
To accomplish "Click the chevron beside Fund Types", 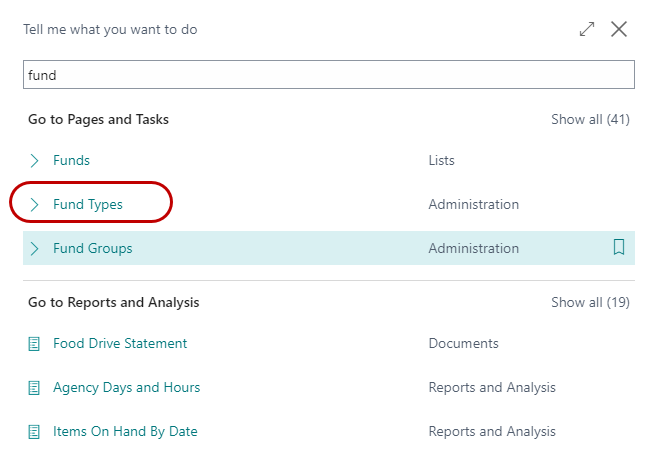I will click(35, 204).
